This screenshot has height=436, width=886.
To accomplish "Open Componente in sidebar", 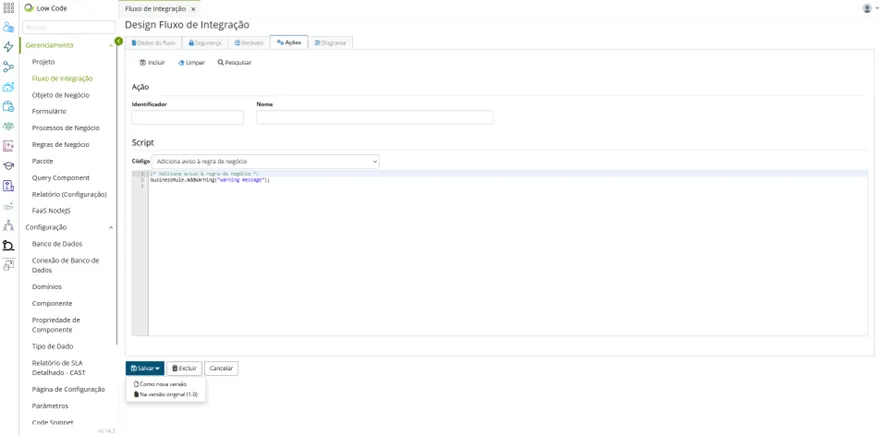I will click(x=52, y=303).
